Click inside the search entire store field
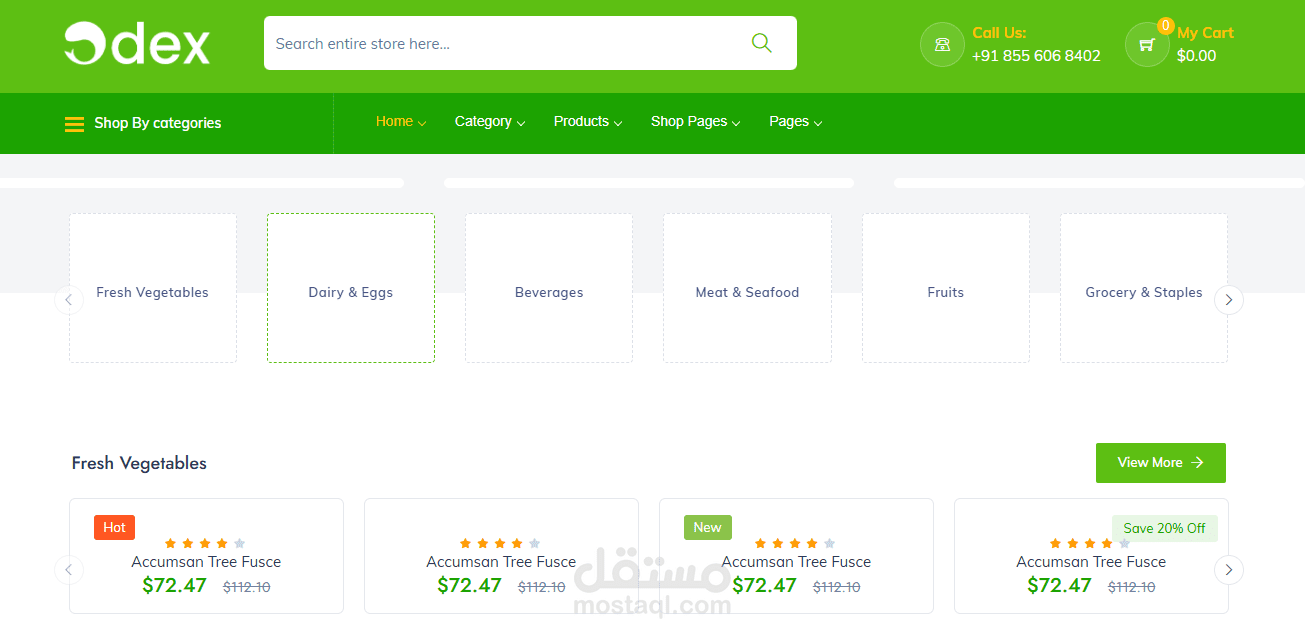 coord(500,43)
